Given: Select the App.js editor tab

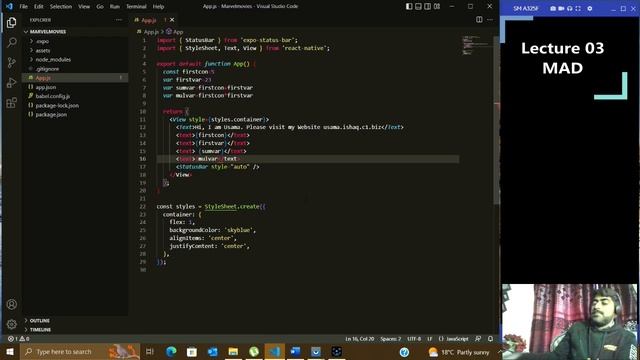Looking at the screenshot, I should (149, 20).
